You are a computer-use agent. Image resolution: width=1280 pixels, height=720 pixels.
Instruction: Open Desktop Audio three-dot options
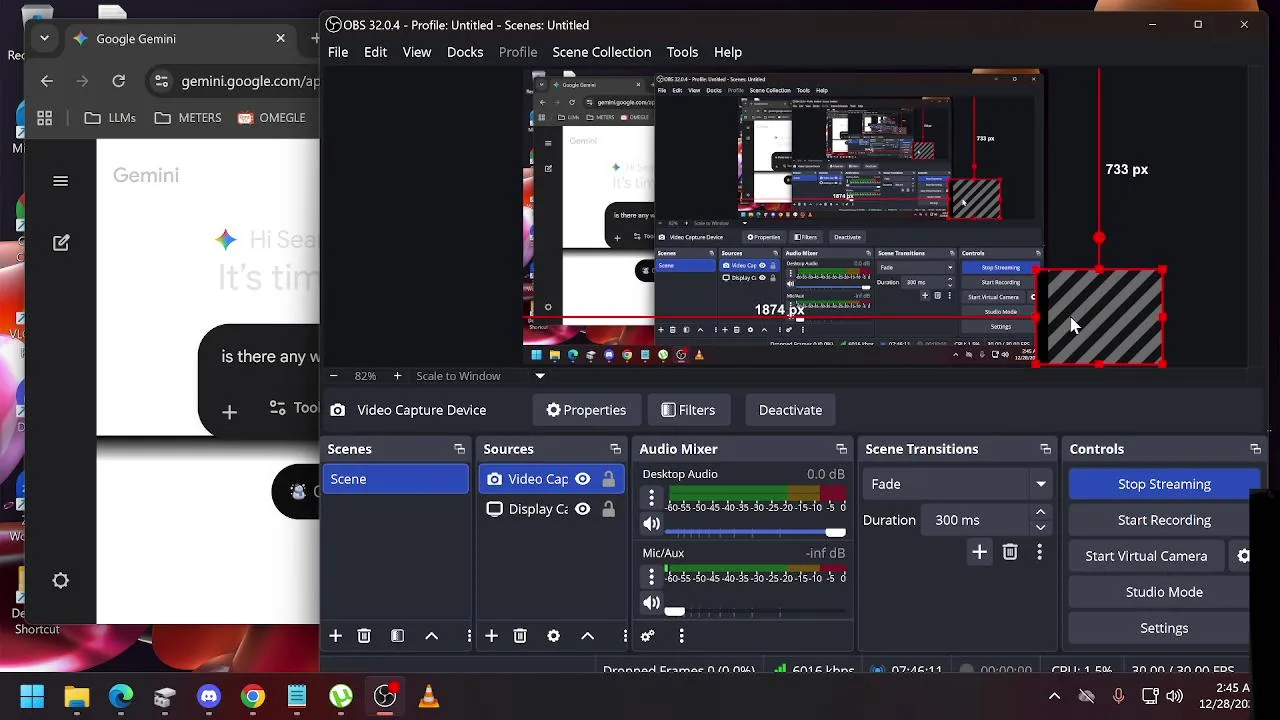tap(651, 497)
